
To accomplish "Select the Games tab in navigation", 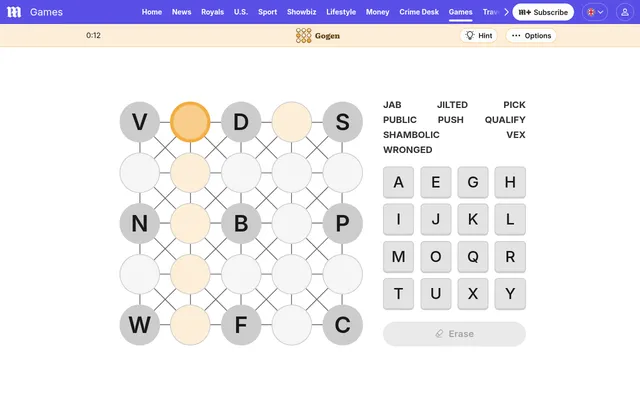I will click(x=460, y=12).
